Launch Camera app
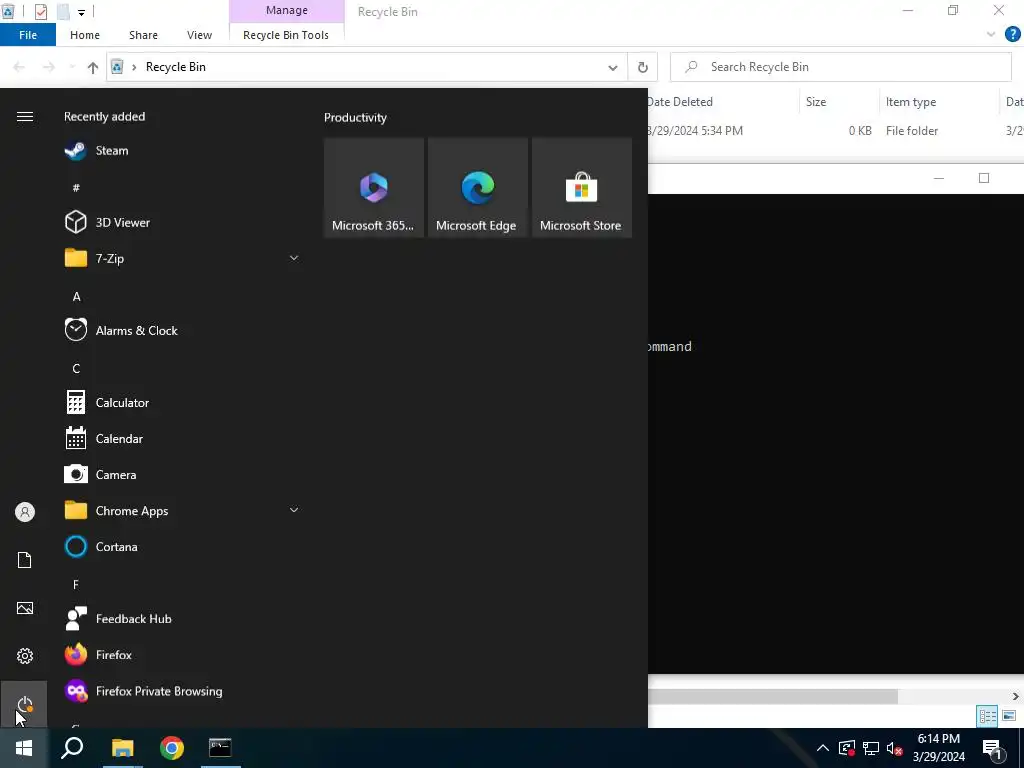 coord(182,475)
